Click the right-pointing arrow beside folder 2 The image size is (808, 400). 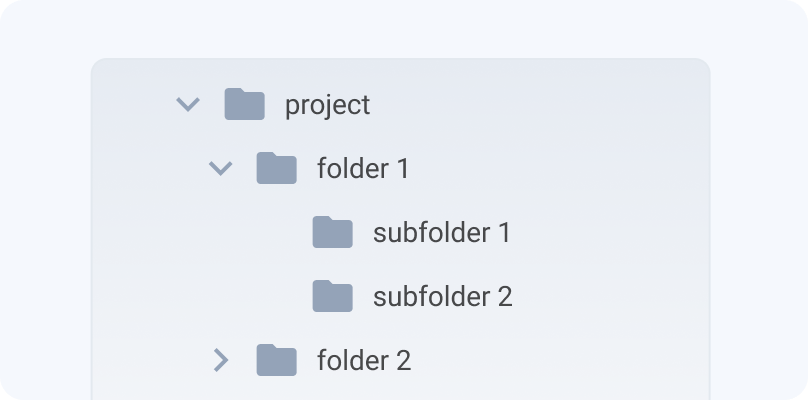click(x=221, y=360)
